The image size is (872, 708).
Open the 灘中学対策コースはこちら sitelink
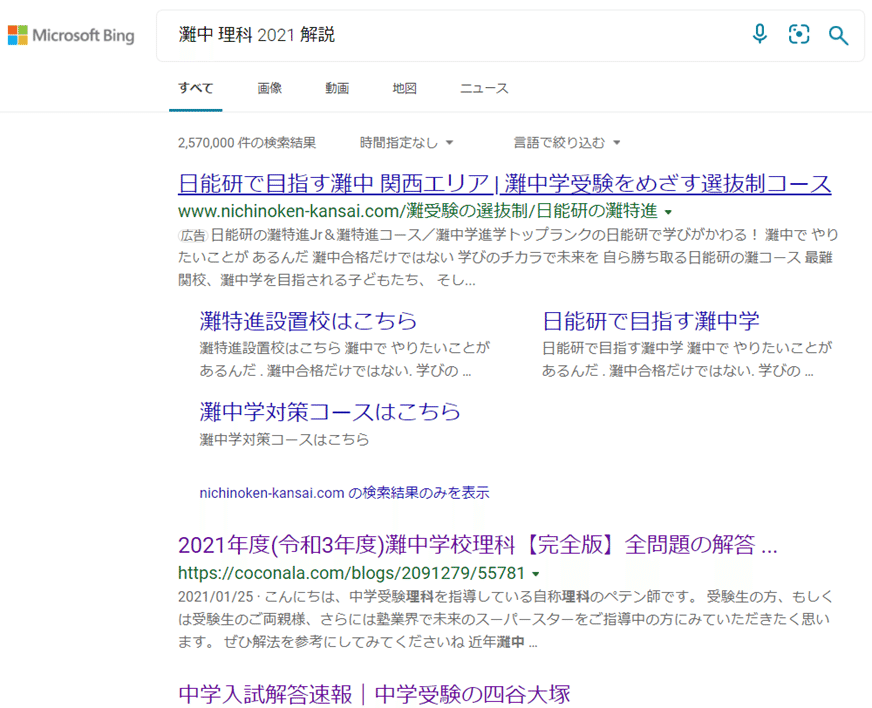(330, 412)
